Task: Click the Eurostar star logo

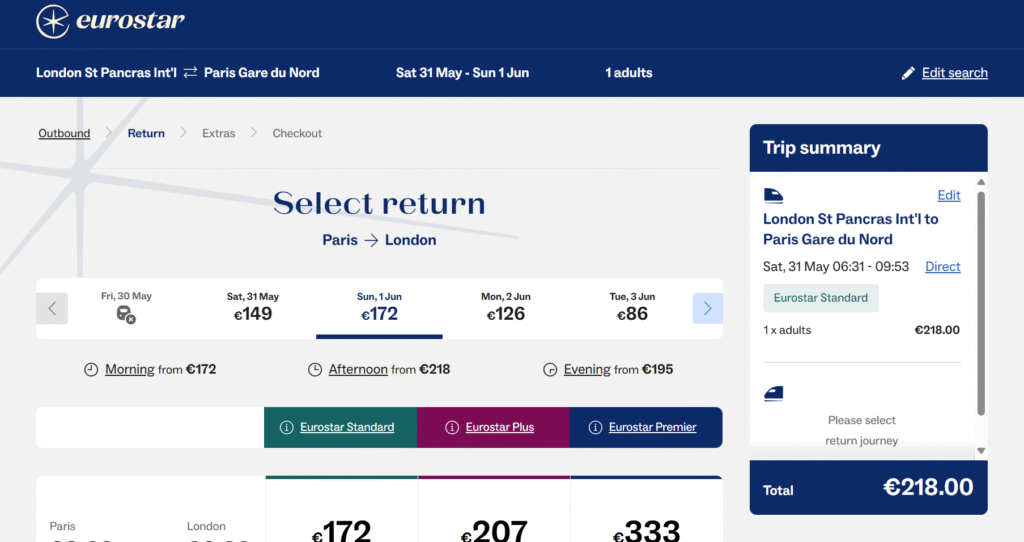Action: pos(53,22)
